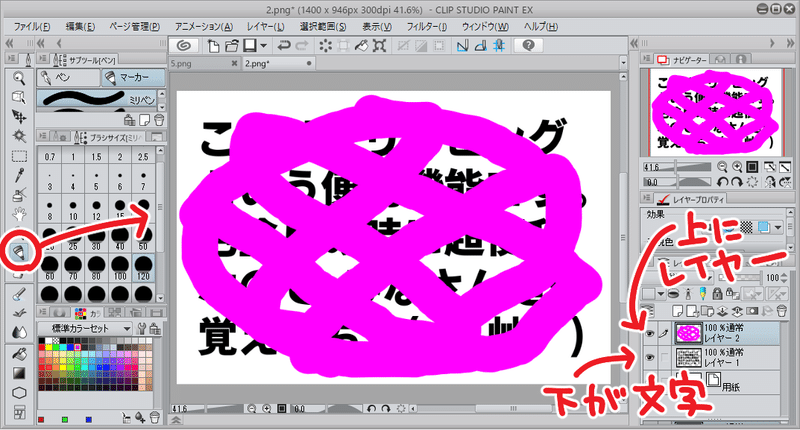Select the Hand move tool
This screenshot has height=430, width=800.
(x=19, y=214)
